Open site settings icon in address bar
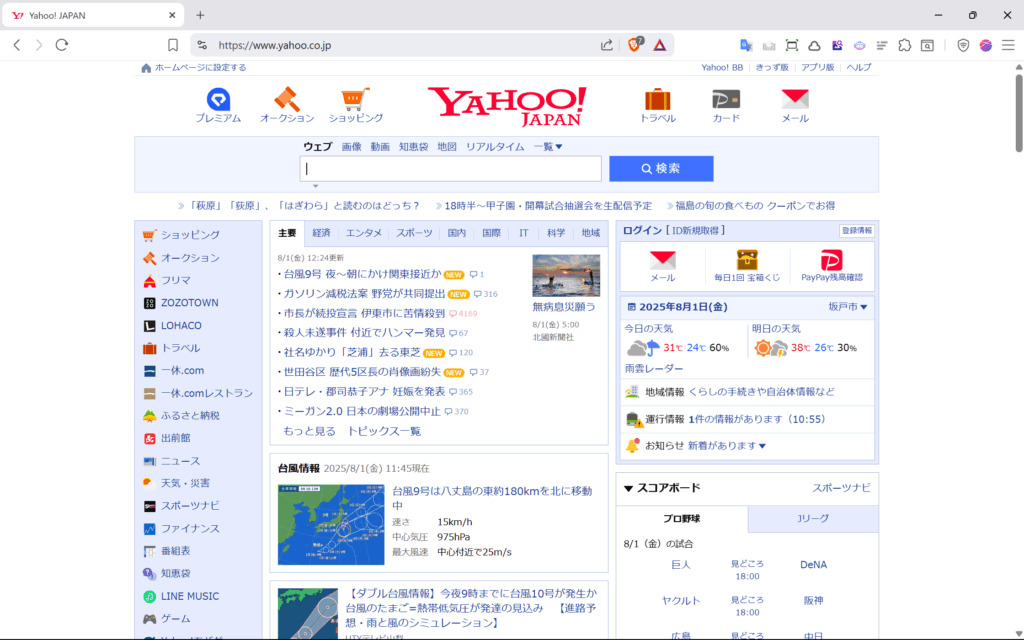 [x=202, y=45]
